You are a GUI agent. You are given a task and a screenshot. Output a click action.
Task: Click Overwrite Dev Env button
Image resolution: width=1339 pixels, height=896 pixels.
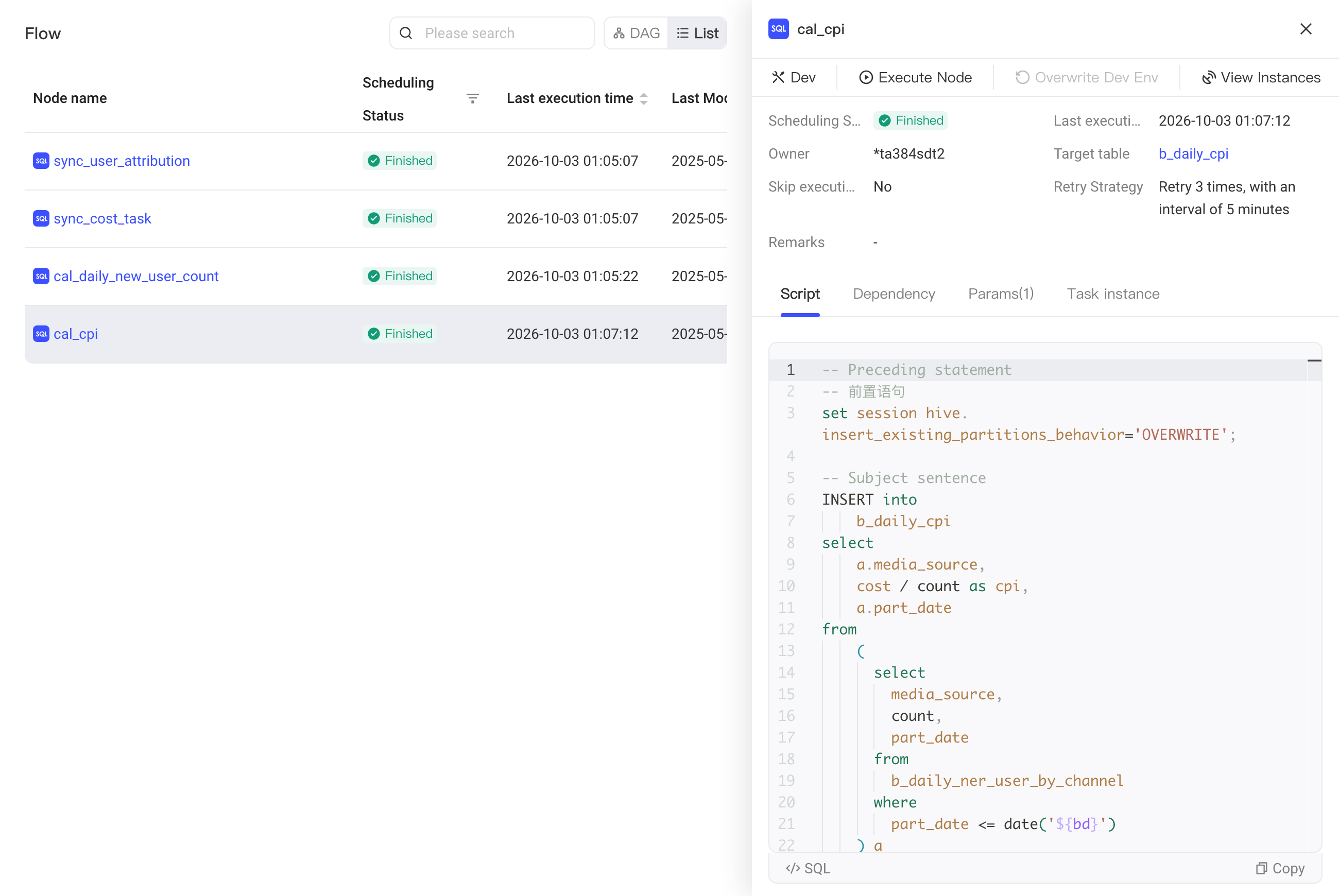(x=1087, y=77)
